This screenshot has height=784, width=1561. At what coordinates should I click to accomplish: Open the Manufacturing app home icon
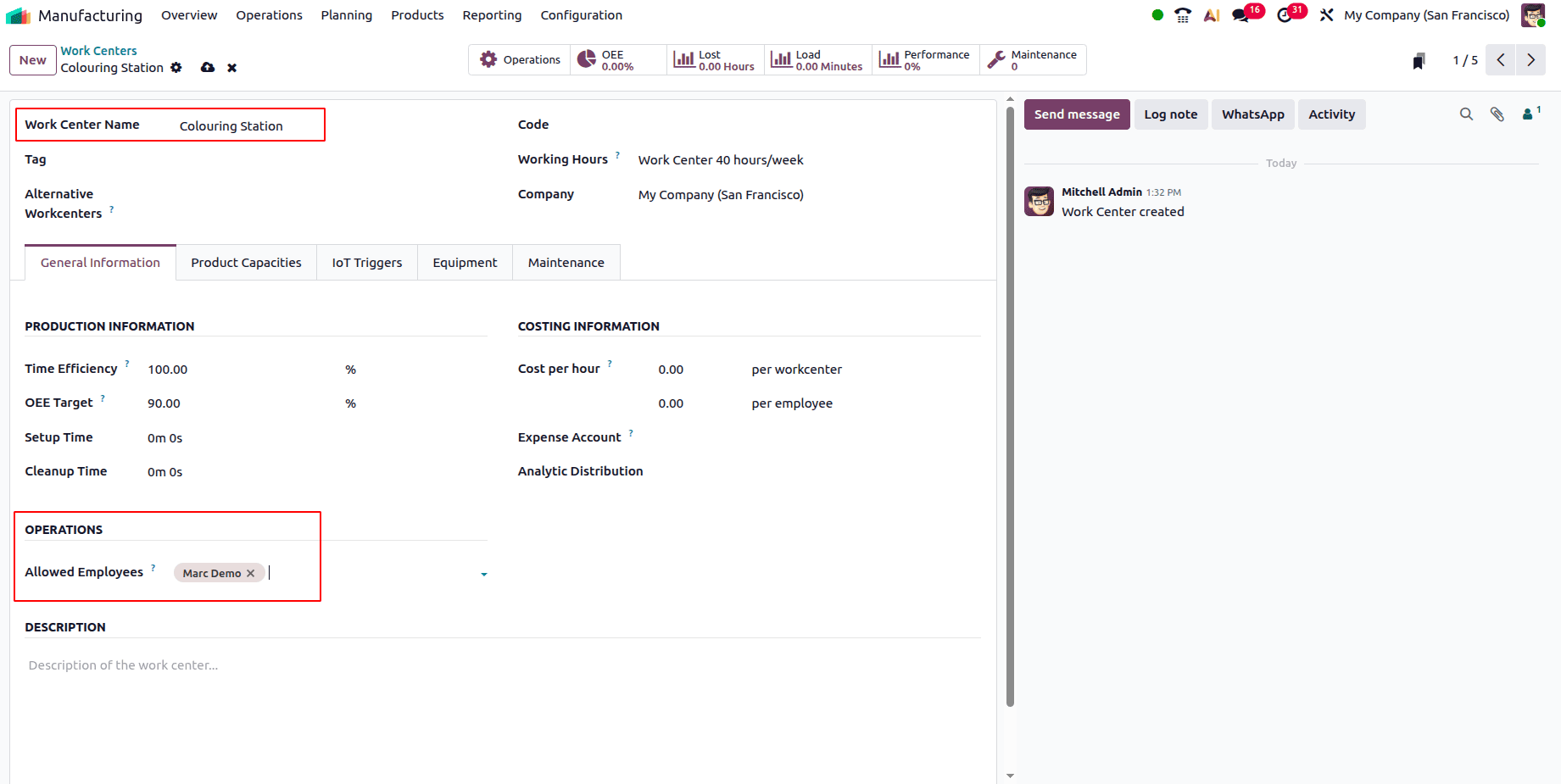18,15
